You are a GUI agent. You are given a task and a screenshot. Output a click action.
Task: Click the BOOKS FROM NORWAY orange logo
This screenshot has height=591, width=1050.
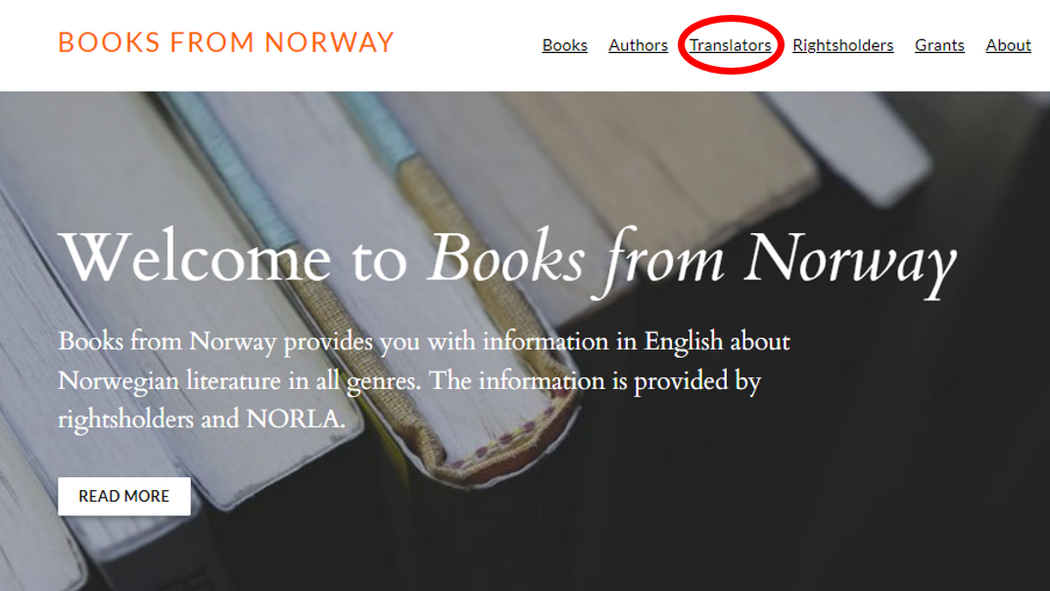pyautogui.click(x=226, y=42)
